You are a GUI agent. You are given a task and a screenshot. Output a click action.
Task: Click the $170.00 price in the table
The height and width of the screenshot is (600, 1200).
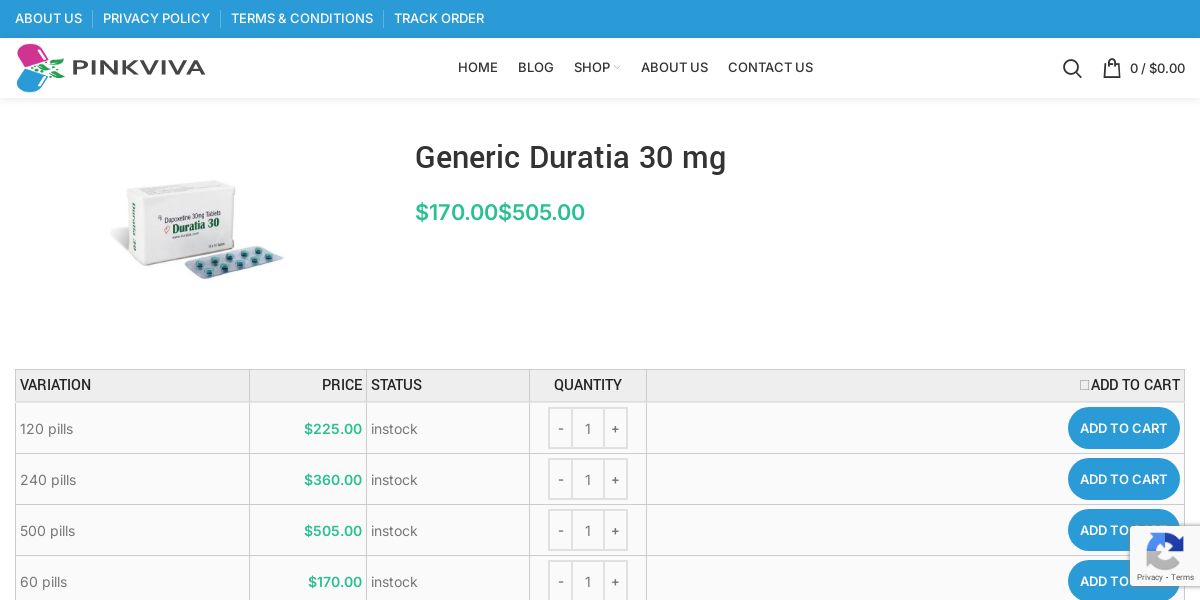335,581
